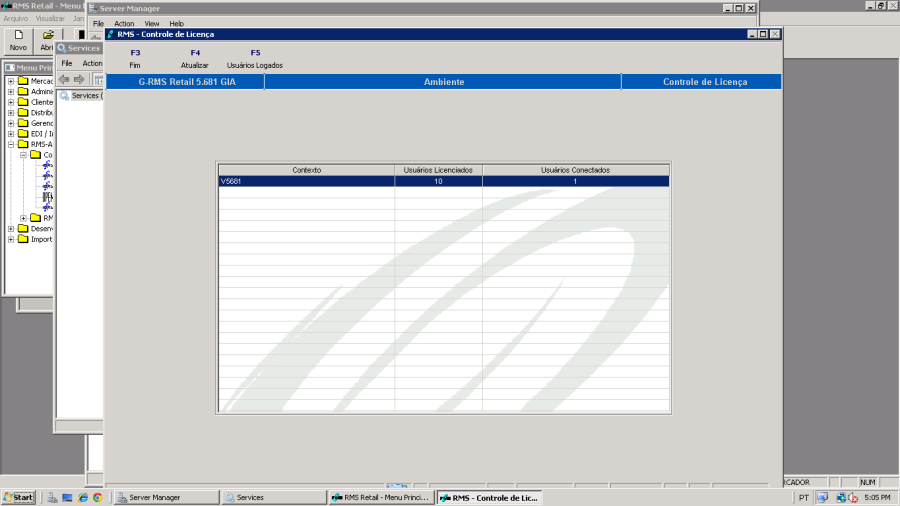
Task: Collapse the Co subfolder node
Action: pyautogui.click(x=24, y=155)
